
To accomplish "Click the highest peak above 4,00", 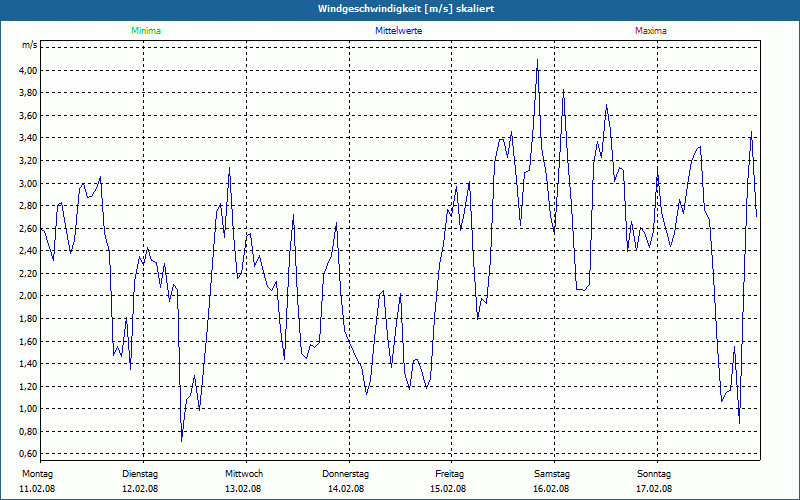I will (537, 60).
